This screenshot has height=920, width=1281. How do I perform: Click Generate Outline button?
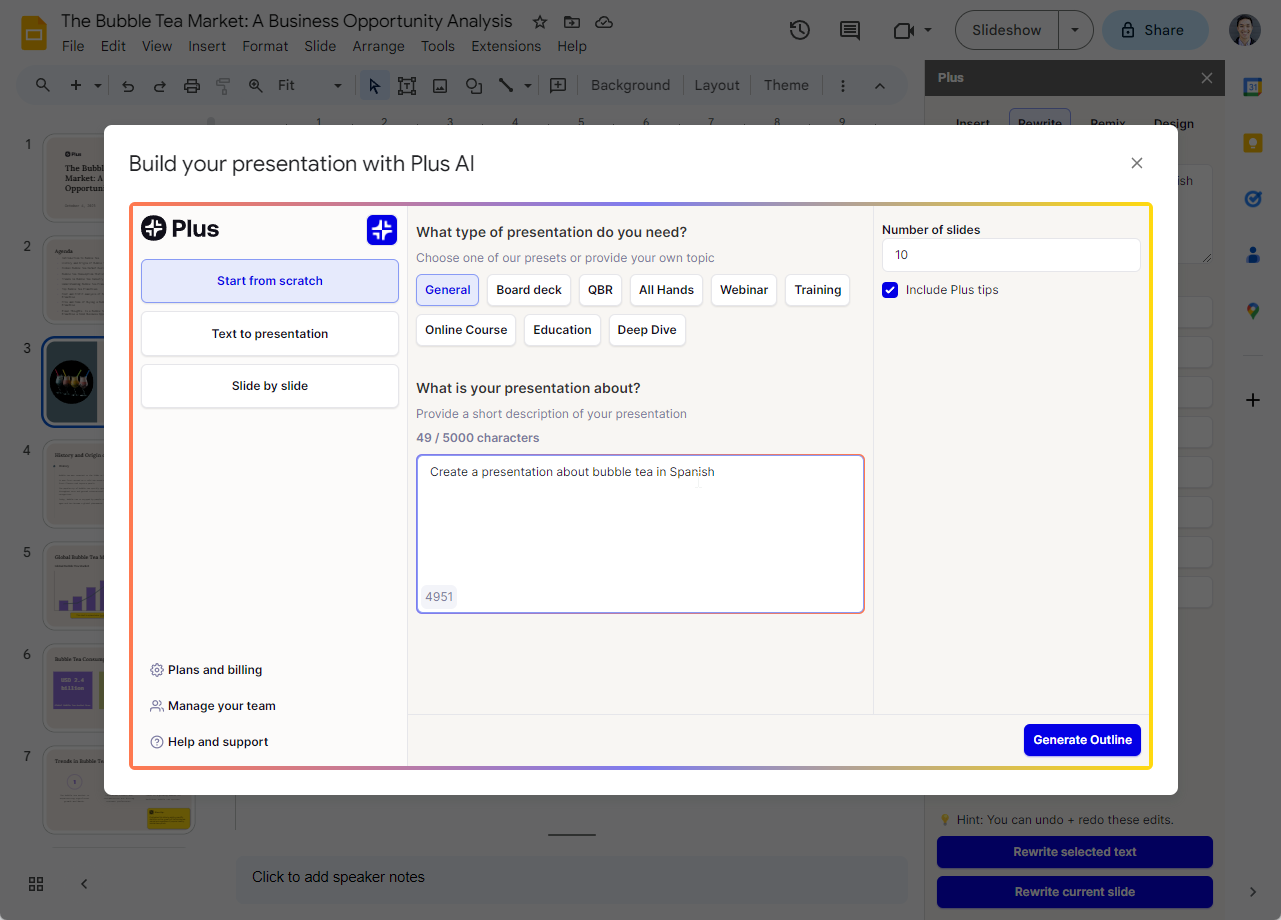(1082, 740)
